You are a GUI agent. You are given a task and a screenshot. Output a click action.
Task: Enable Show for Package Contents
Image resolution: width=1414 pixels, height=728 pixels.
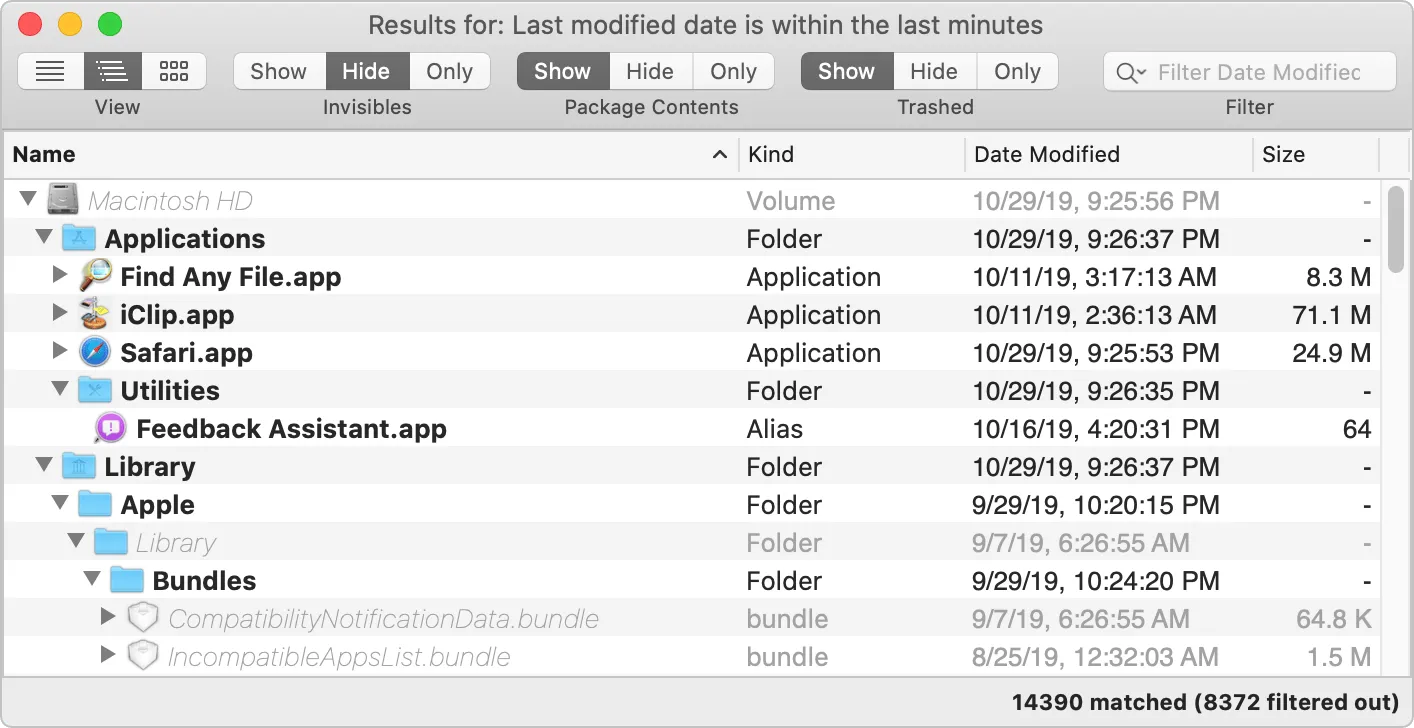[561, 71]
